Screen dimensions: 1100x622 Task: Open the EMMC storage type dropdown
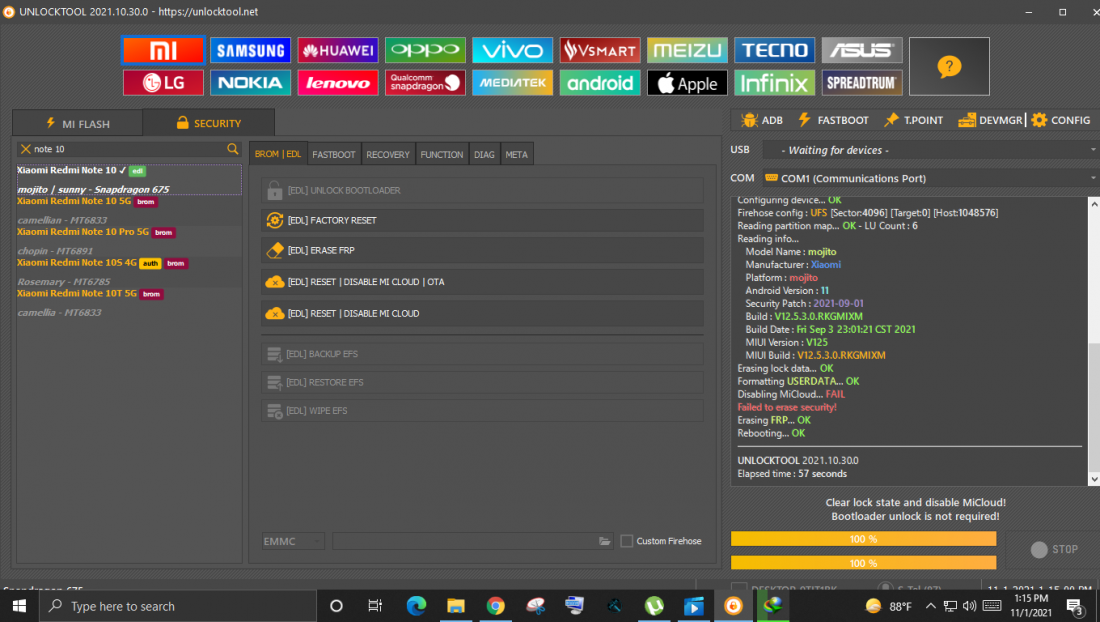(x=293, y=541)
